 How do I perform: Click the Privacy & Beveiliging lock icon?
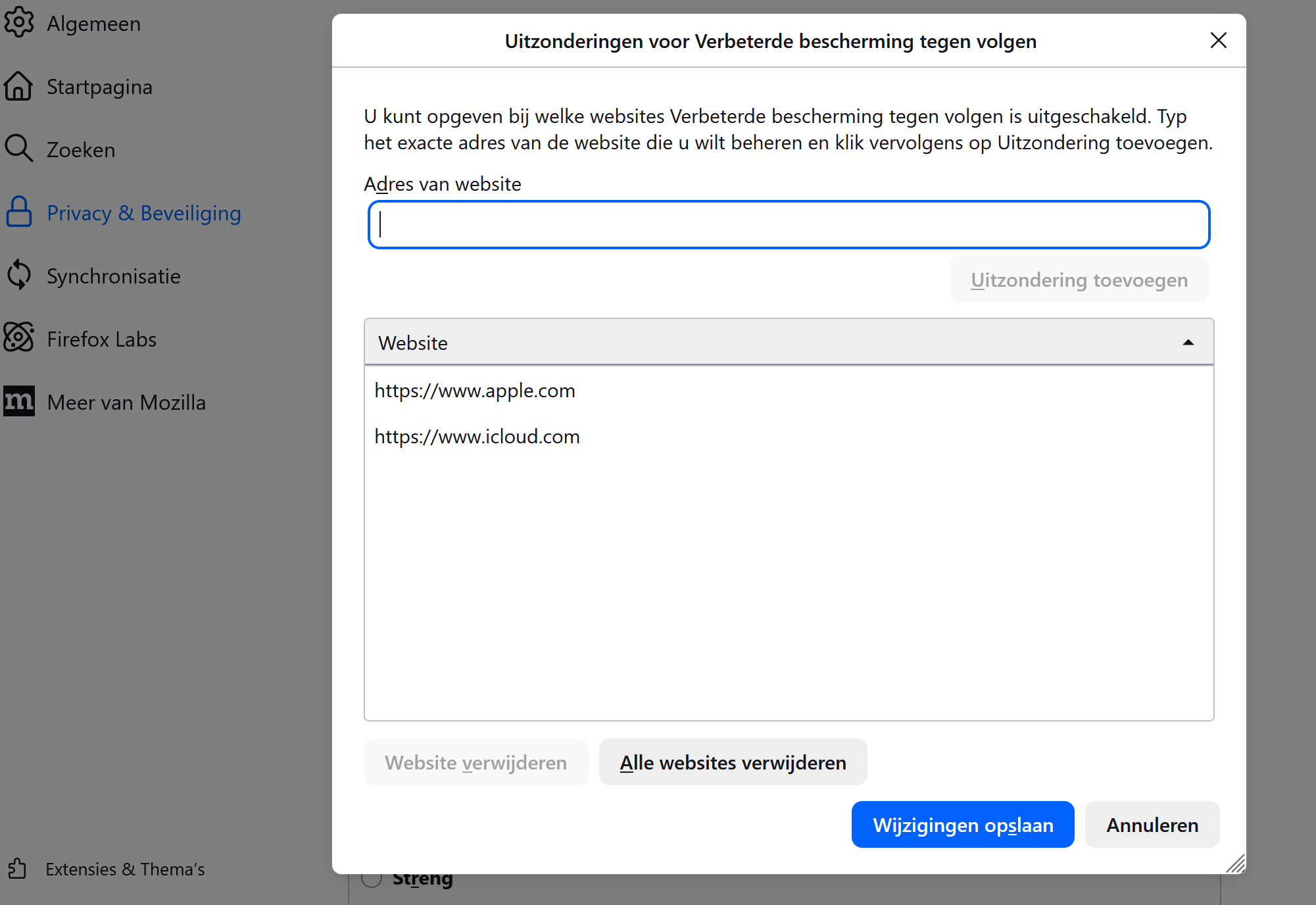(18, 212)
